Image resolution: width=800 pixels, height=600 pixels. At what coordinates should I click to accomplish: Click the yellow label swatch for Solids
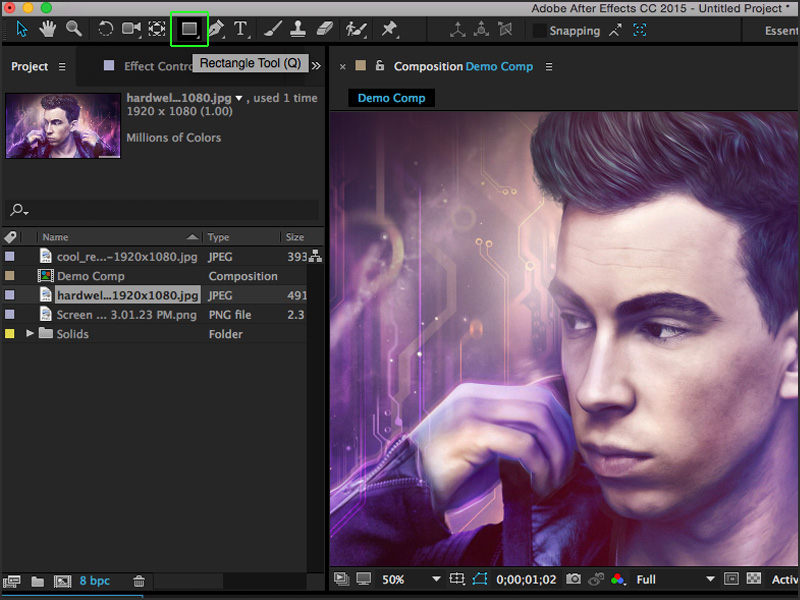[x=10, y=334]
